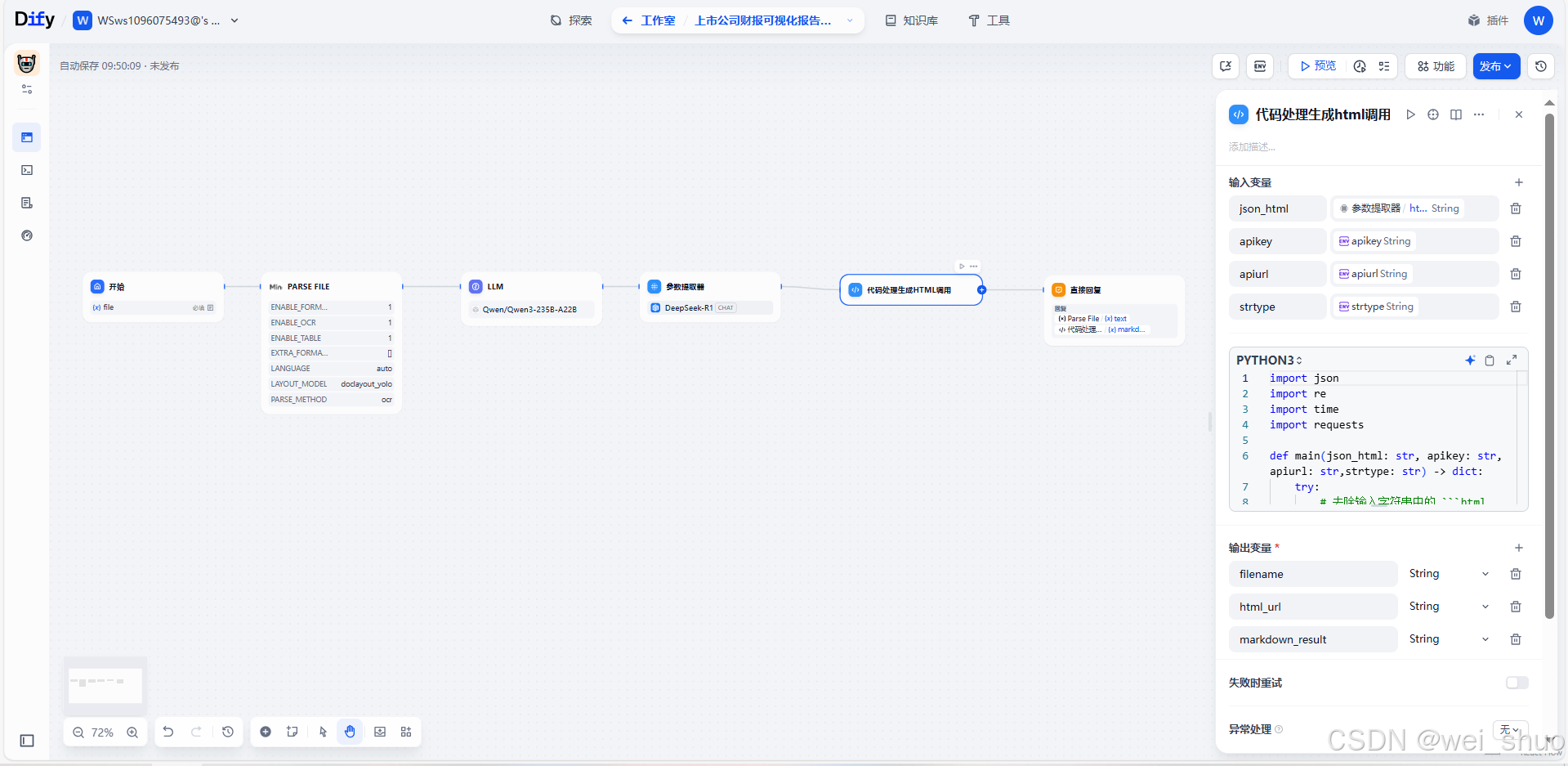The height and width of the screenshot is (766, 1568).
Task: Open the filename output type dropdown
Action: [1450, 574]
